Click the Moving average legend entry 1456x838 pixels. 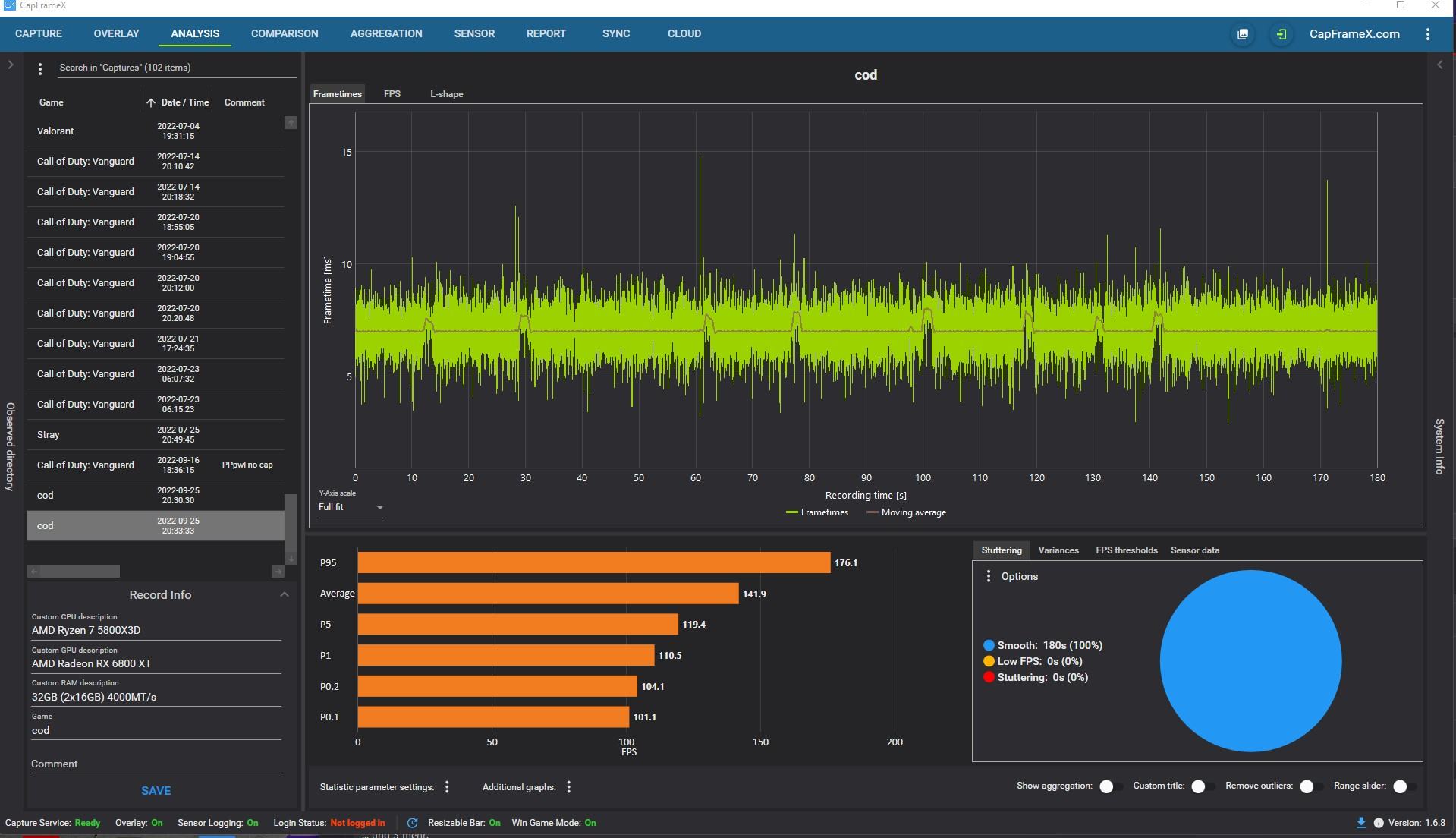tap(907, 512)
